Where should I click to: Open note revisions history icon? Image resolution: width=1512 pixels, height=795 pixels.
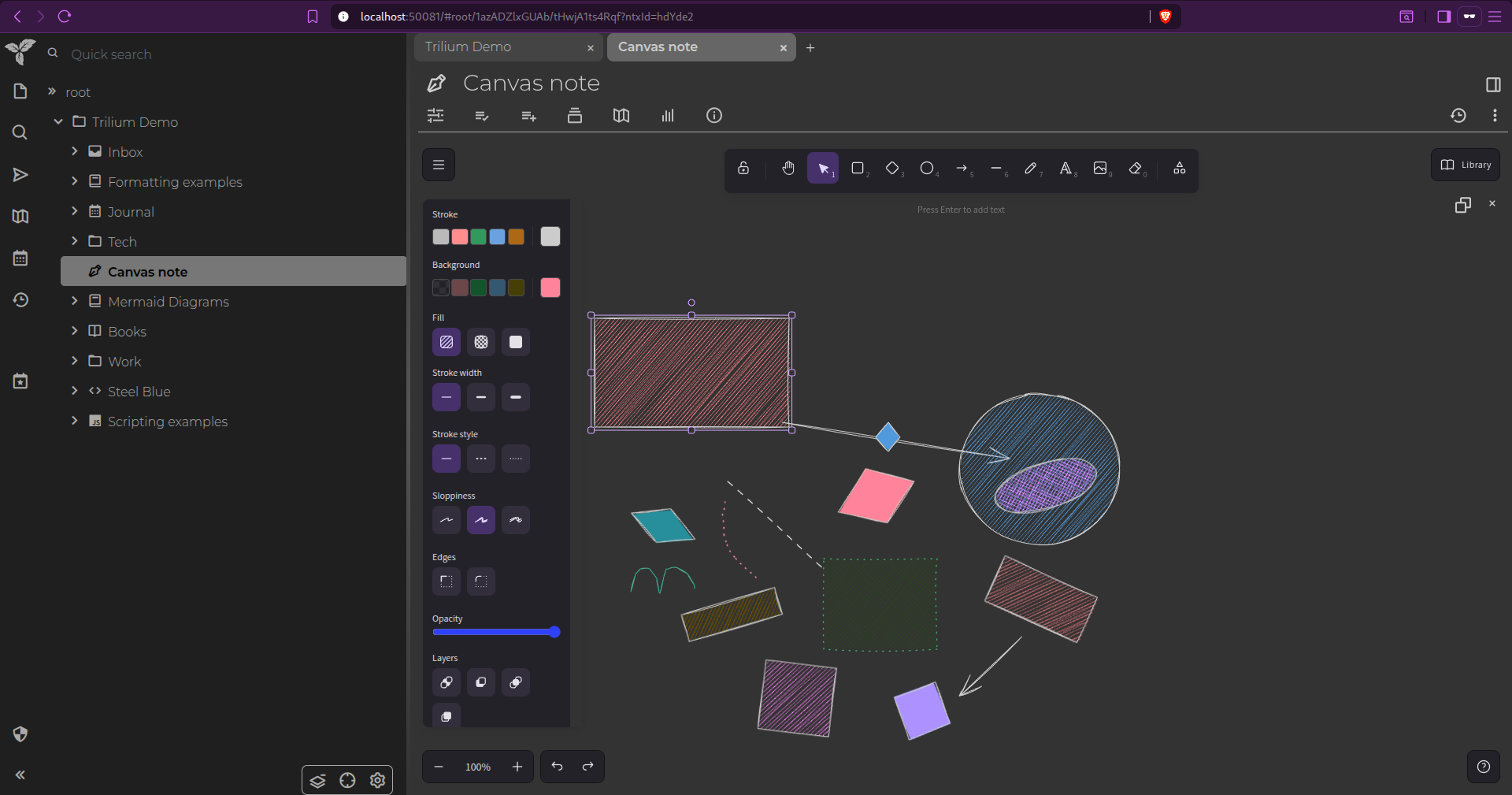point(1458,116)
